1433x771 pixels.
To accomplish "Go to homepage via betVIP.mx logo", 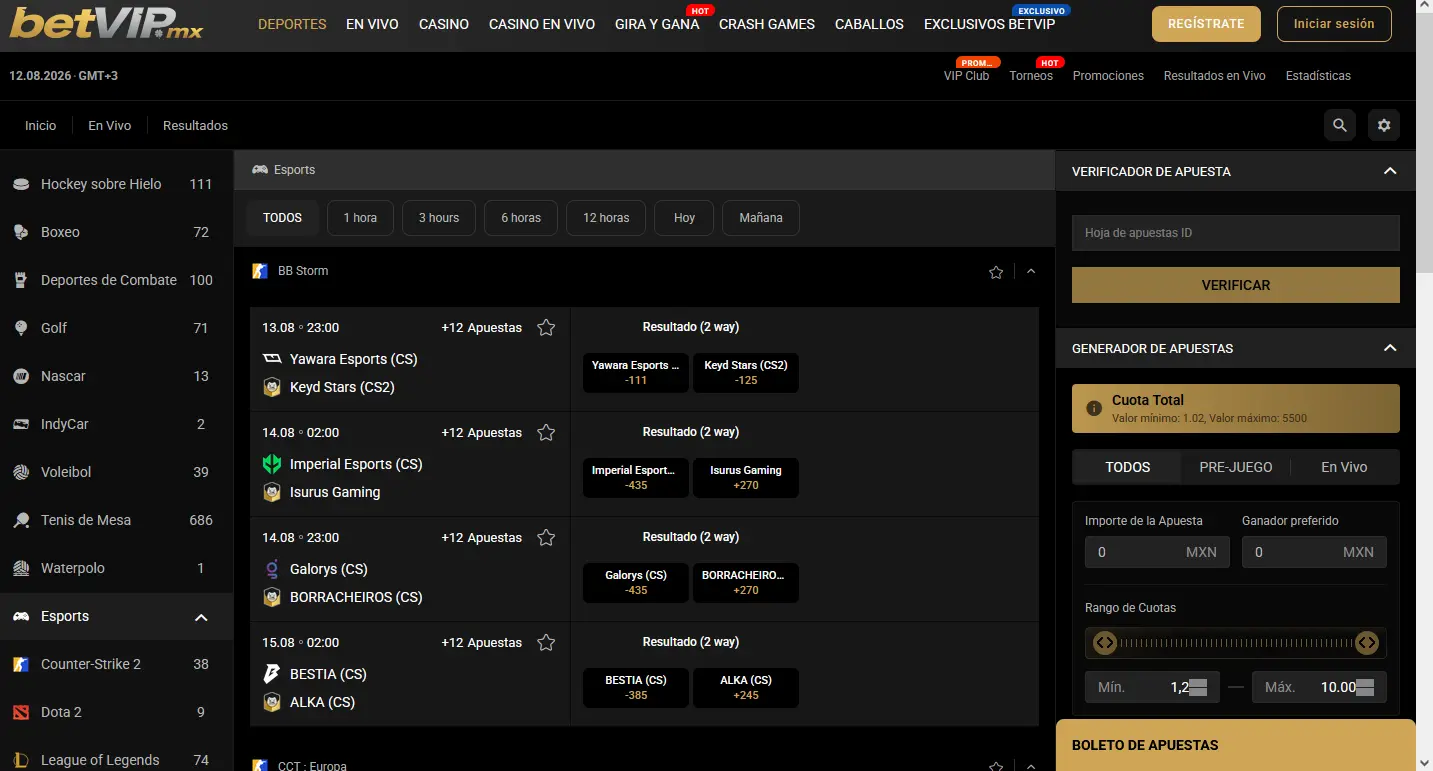I will pos(106,24).
